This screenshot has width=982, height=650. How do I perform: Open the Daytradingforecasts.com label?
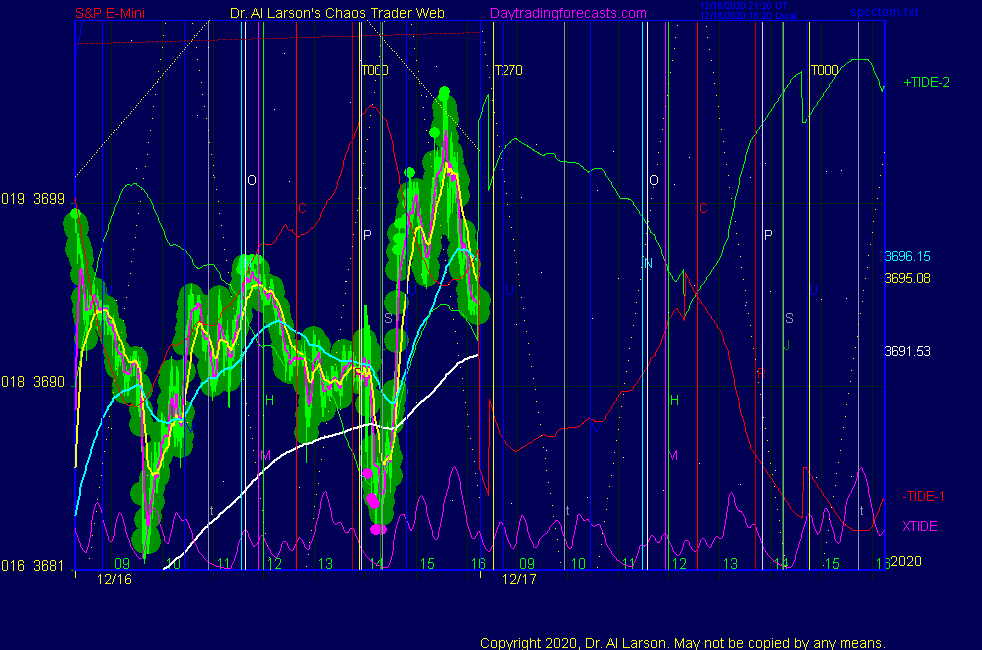pos(569,13)
